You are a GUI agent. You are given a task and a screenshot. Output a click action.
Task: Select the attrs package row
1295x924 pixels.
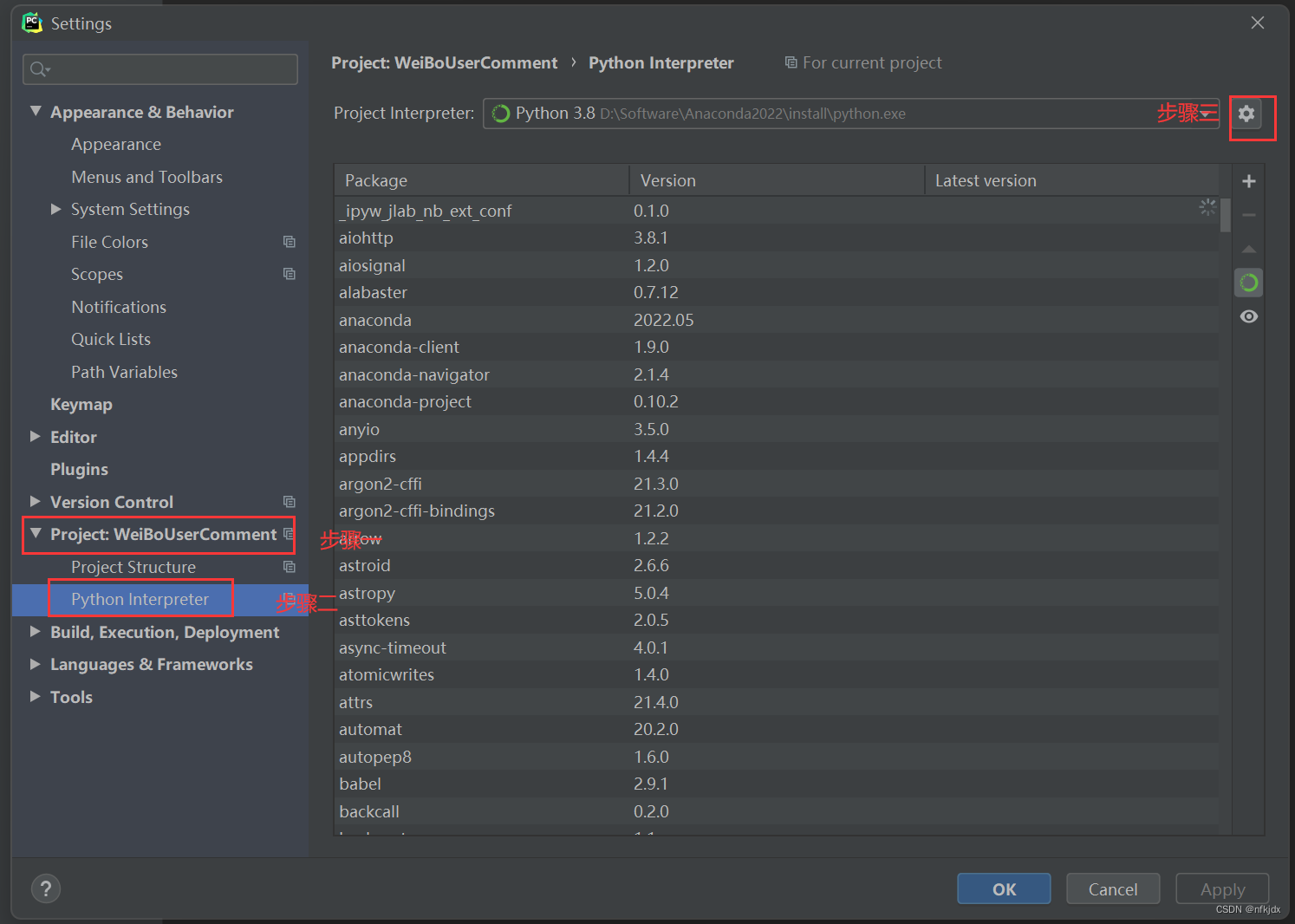point(777,702)
